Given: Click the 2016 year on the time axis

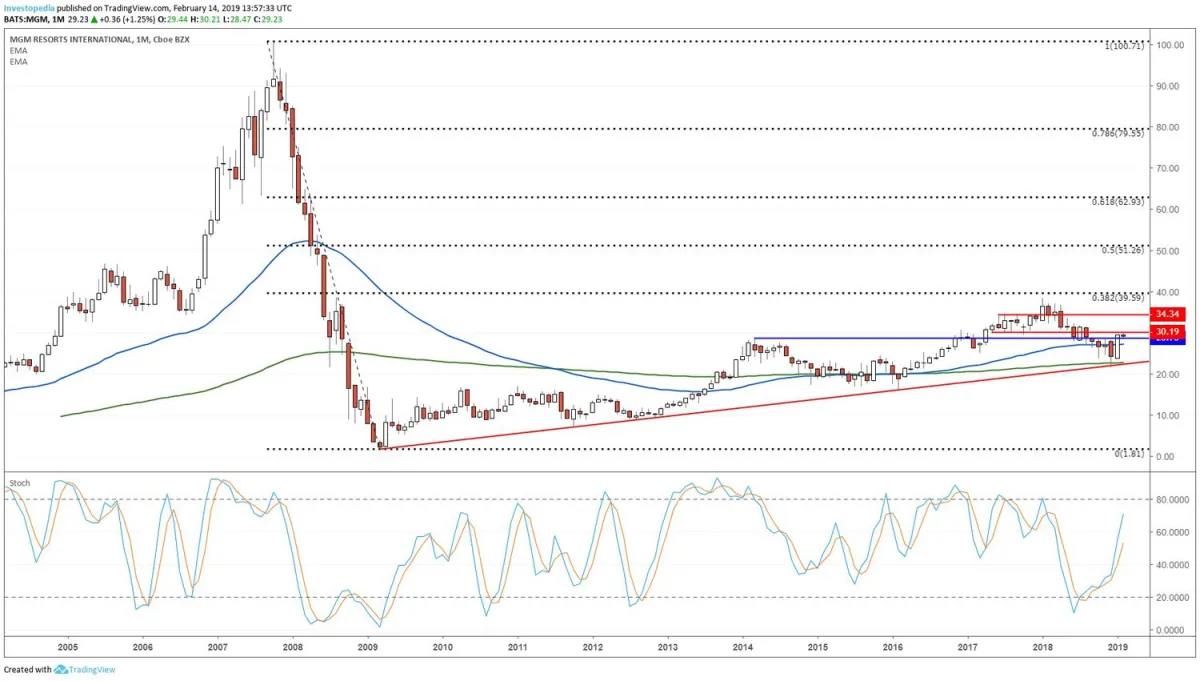Looking at the screenshot, I should tap(893, 648).
